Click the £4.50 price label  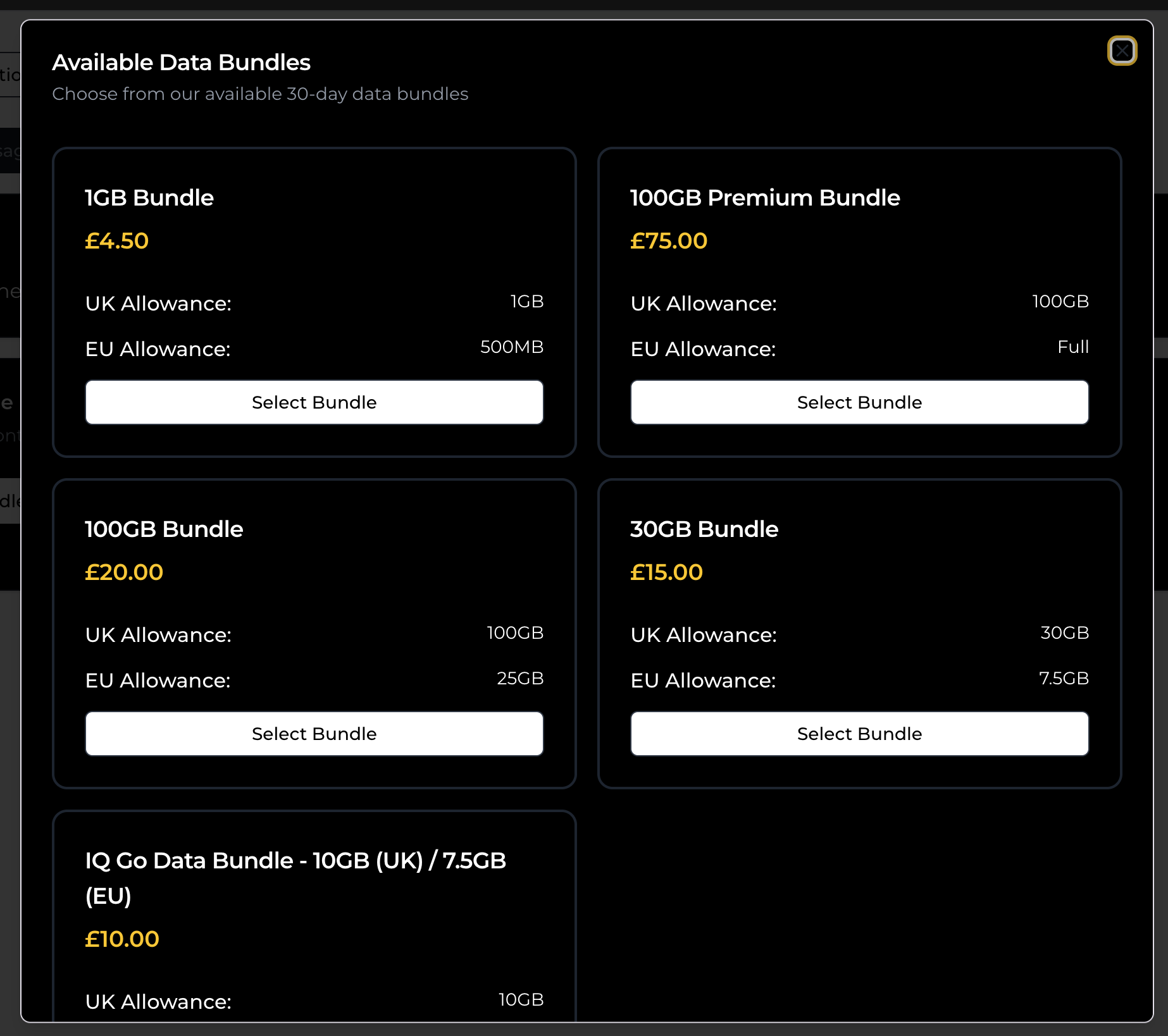pos(117,241)
